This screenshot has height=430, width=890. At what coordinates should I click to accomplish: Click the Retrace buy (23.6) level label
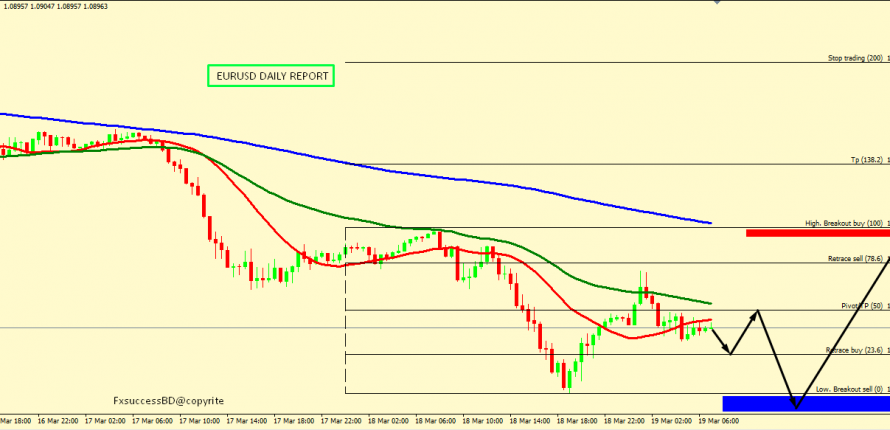[854, 350]
